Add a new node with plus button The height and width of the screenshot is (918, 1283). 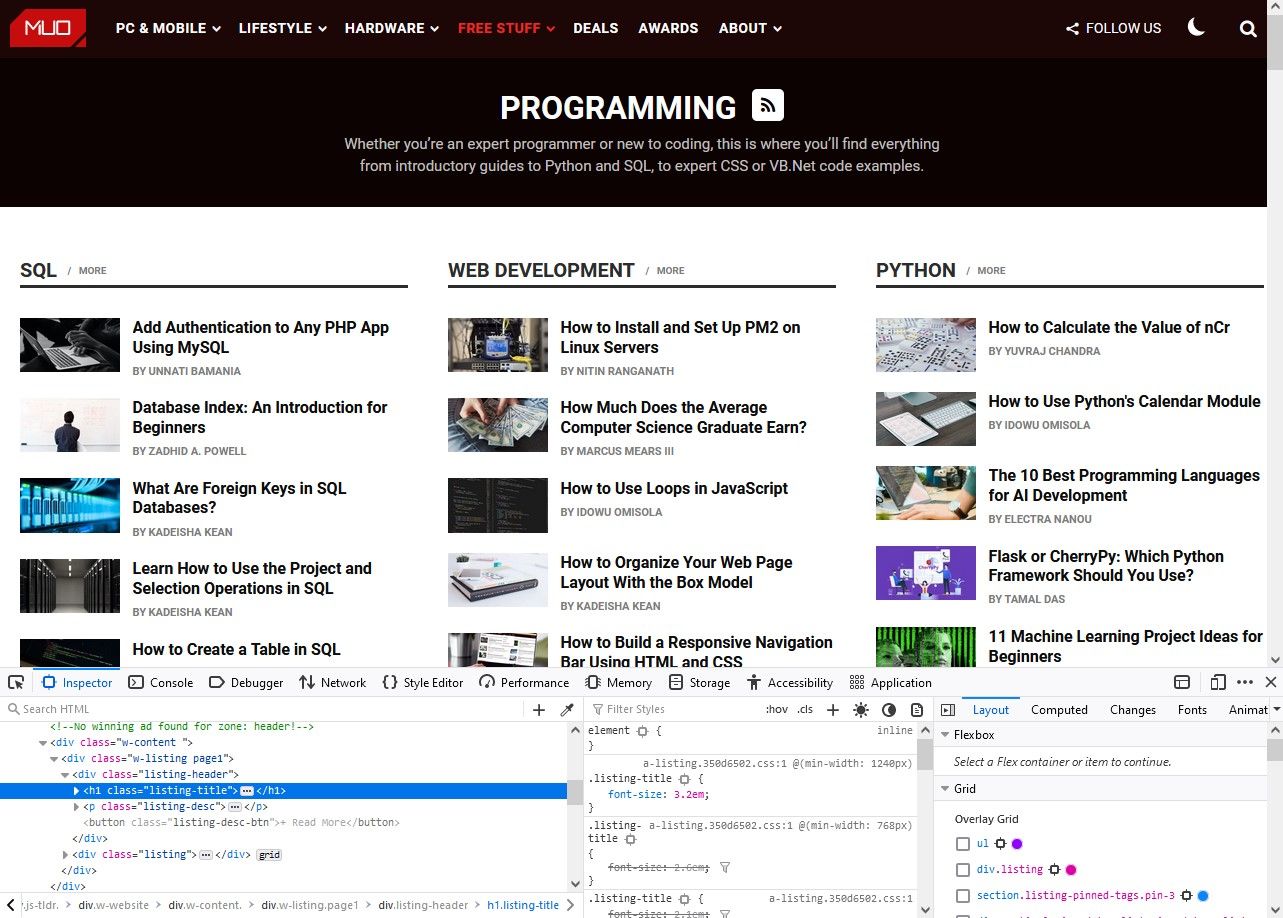click(539, 710)
